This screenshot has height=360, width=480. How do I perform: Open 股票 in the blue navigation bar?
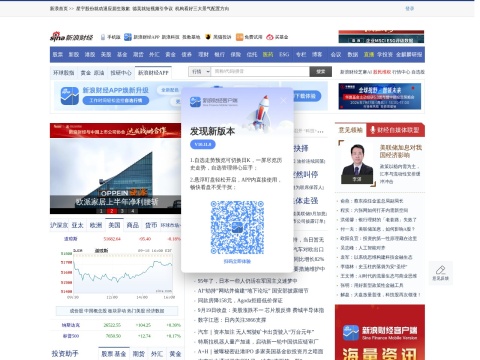[58, 55]
